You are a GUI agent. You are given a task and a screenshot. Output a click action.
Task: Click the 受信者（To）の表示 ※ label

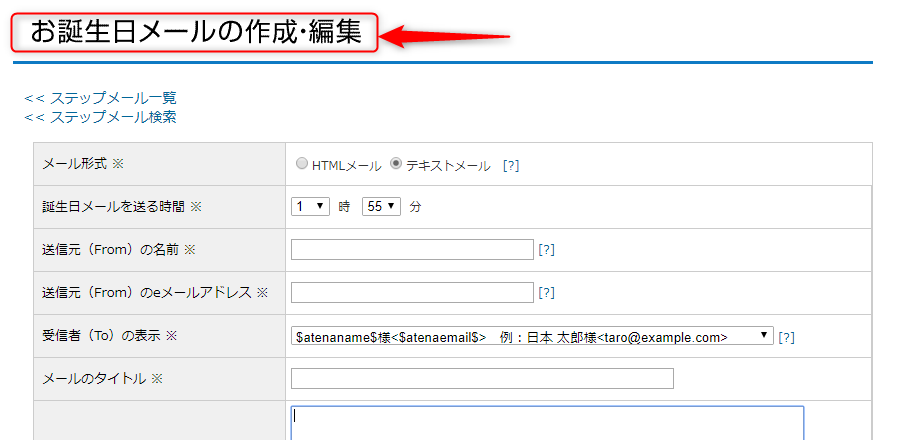click(110, 336)
